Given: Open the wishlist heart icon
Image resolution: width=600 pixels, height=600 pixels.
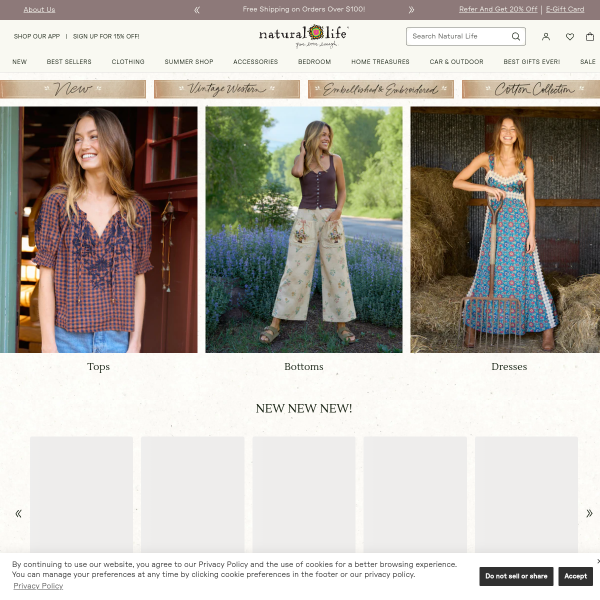Looking at the screenshot, I should [x=570, y=36].
